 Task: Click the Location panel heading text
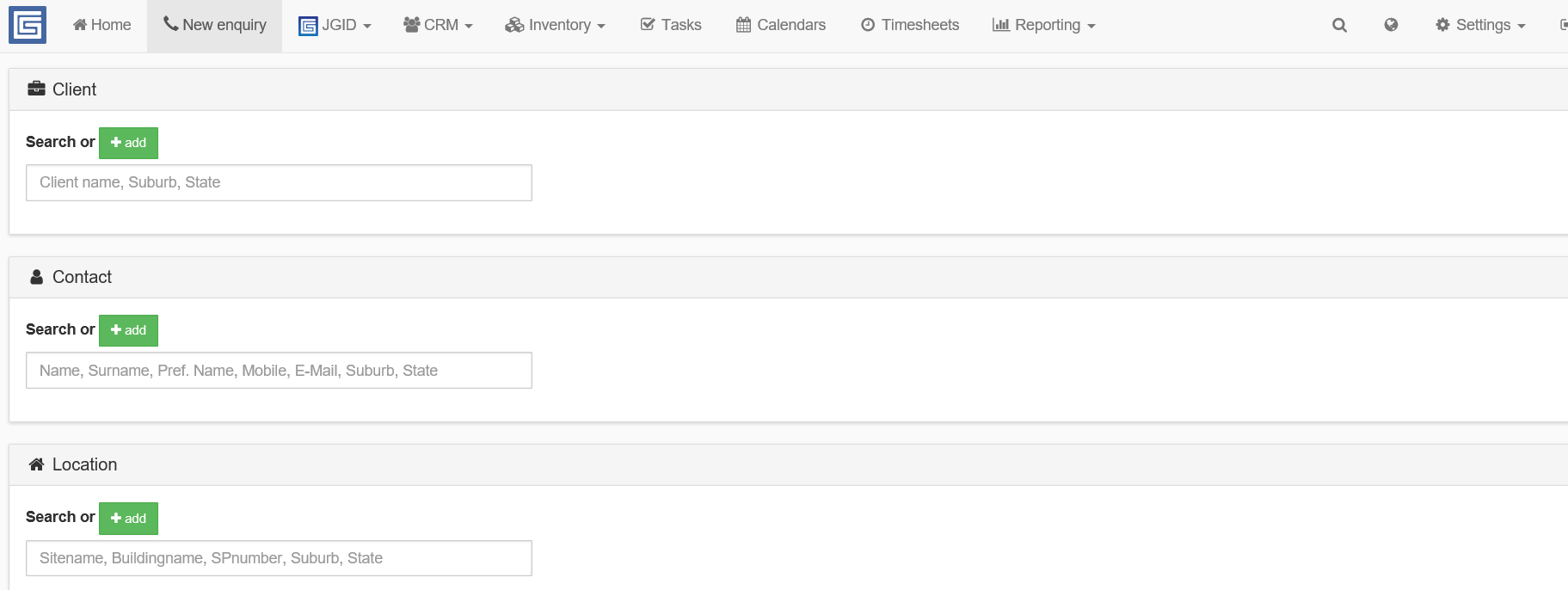[84, 464]
